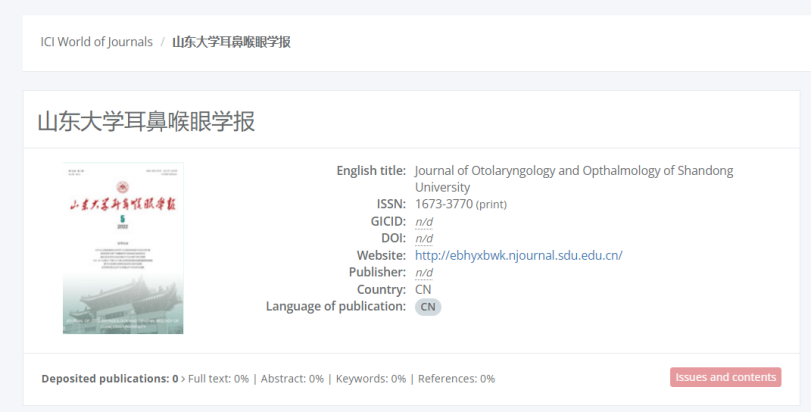
Task: Click the main journal title heading
Action: pyautogui.click(x=146, y=122)
